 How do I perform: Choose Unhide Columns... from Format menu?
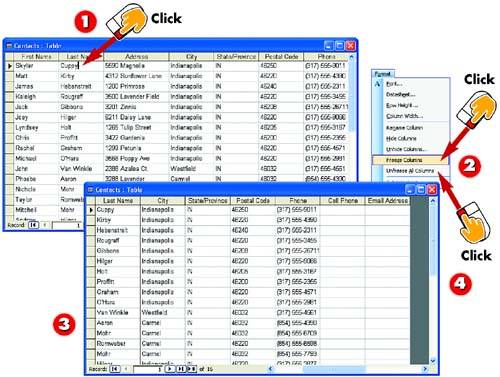[406, 149]
